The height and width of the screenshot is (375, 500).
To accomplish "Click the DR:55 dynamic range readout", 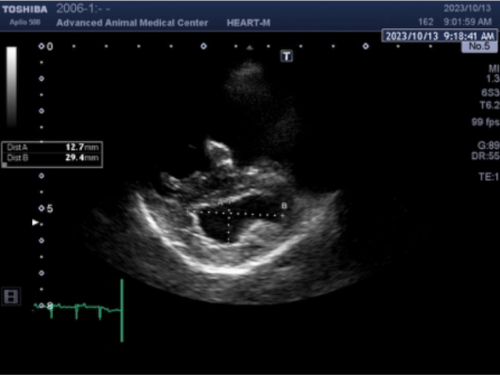I will click(485, 156).
